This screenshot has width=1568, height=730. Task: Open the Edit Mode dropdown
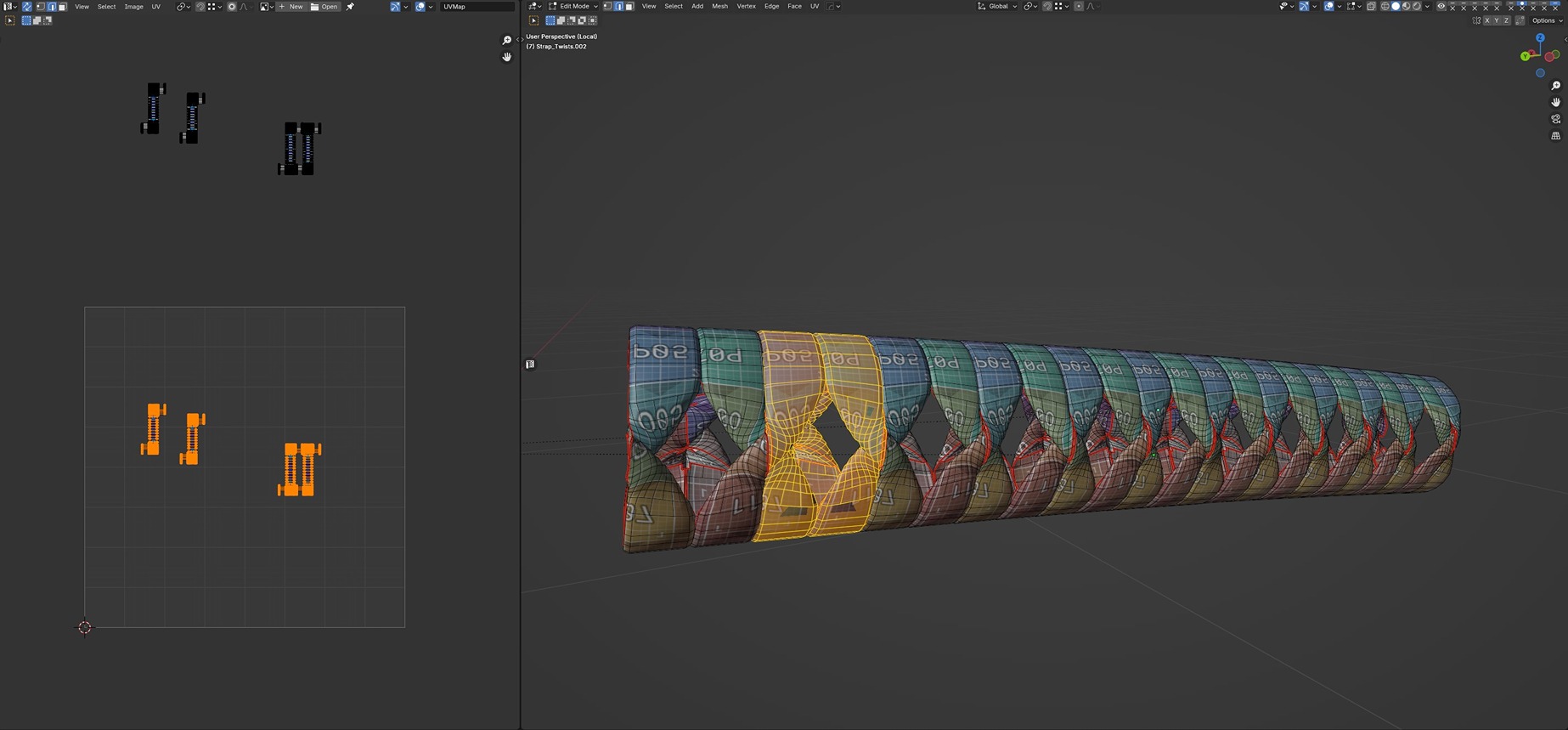click(573, 7)
